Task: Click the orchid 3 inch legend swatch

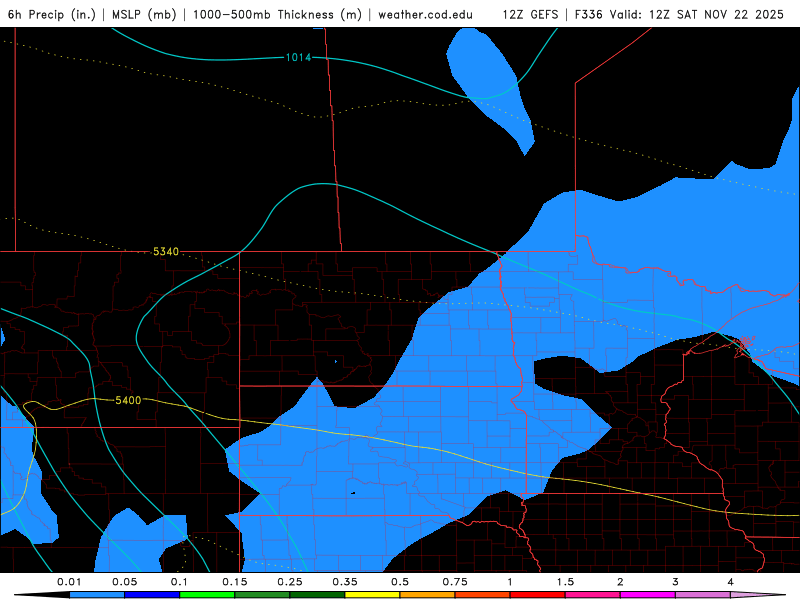Action: [703, 595]
